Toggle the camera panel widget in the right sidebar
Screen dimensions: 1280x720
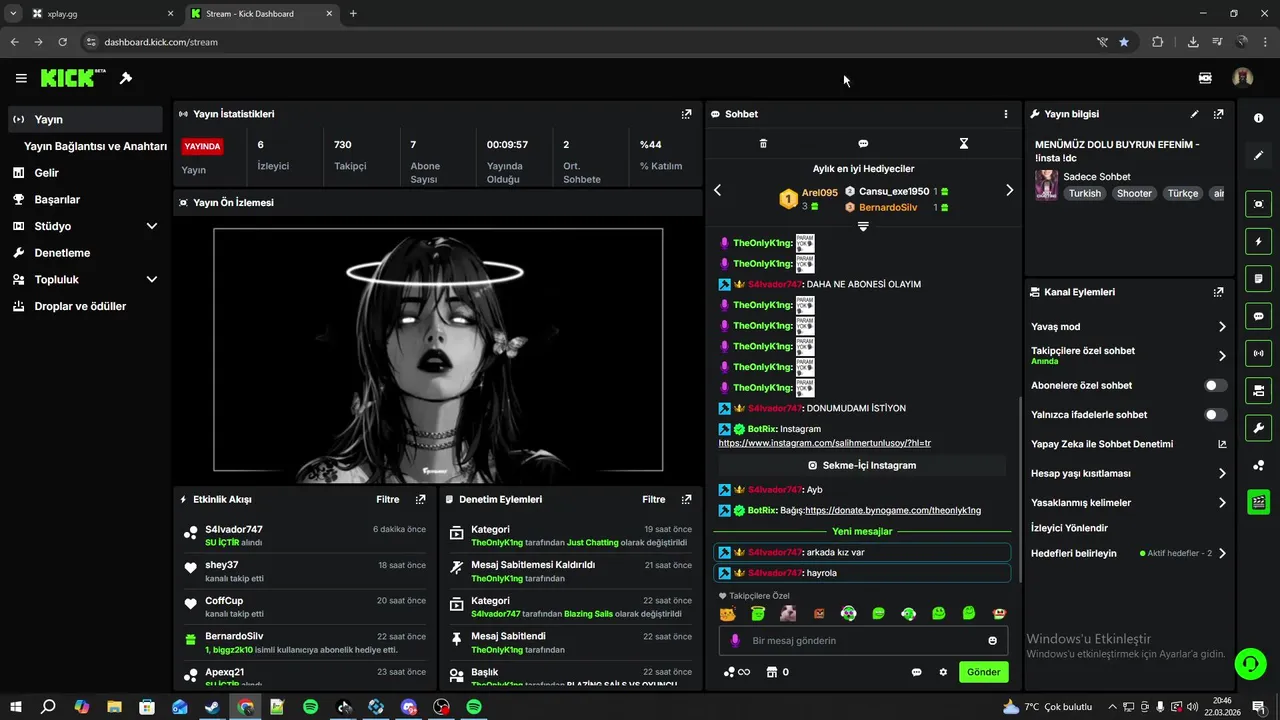click(x=1258, y=390)
